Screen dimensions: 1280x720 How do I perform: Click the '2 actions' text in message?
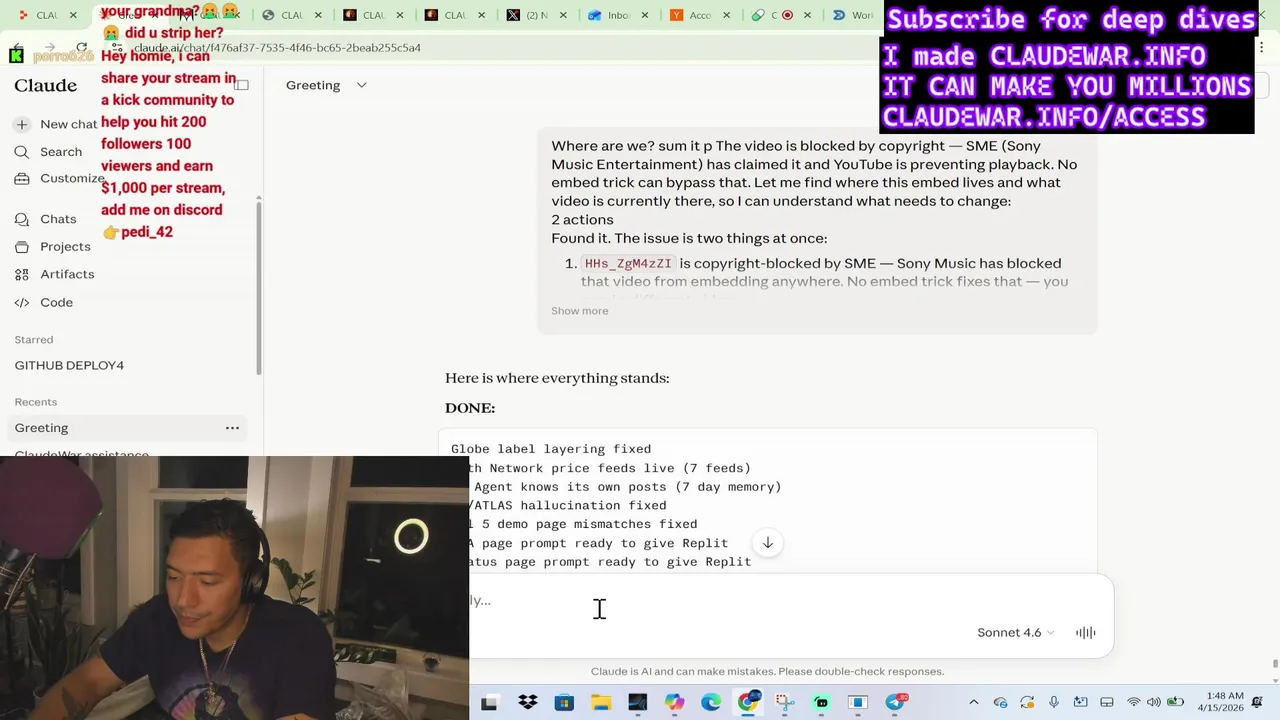582,220
